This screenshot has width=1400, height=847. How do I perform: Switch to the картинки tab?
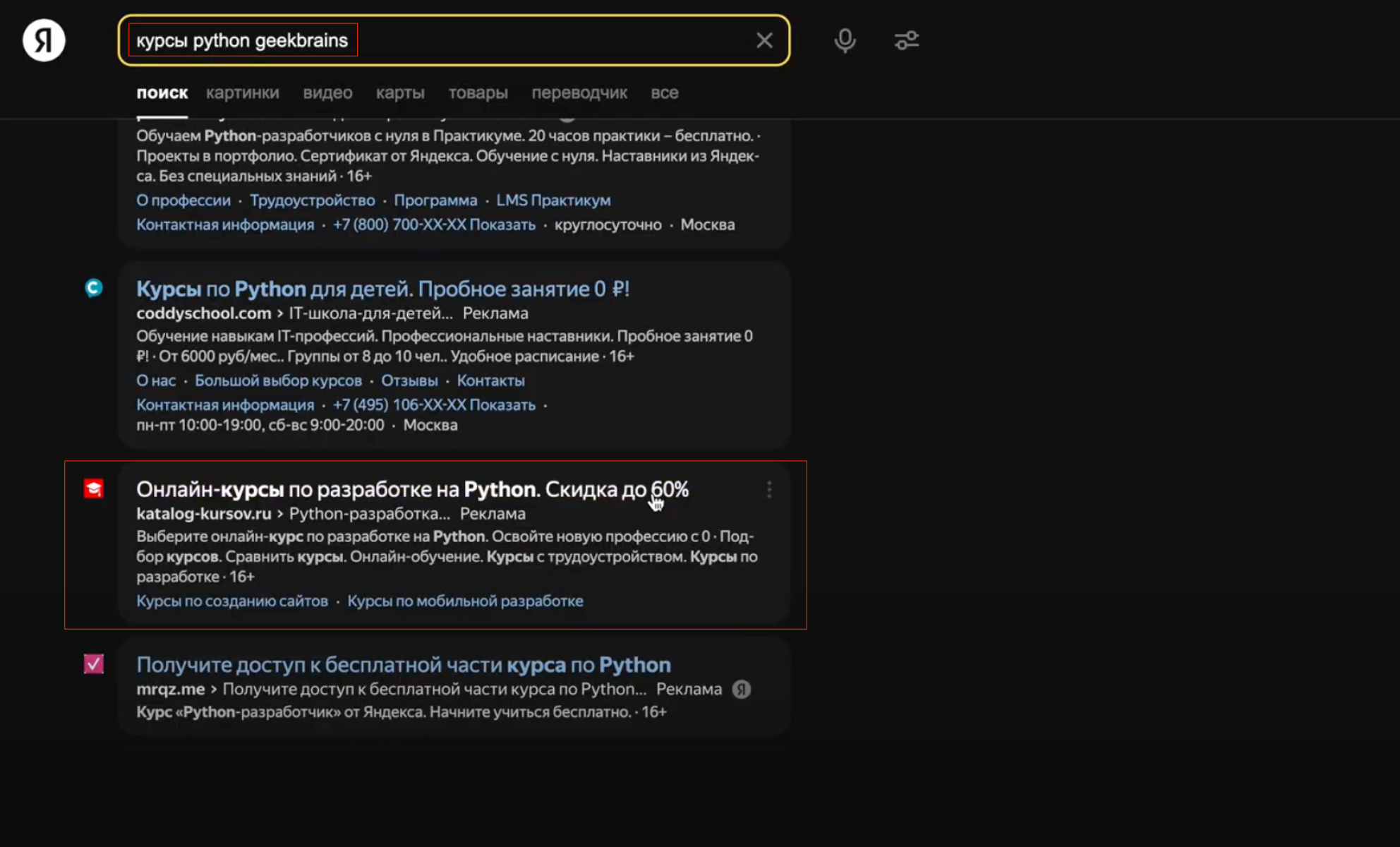(x=243, y=92)
